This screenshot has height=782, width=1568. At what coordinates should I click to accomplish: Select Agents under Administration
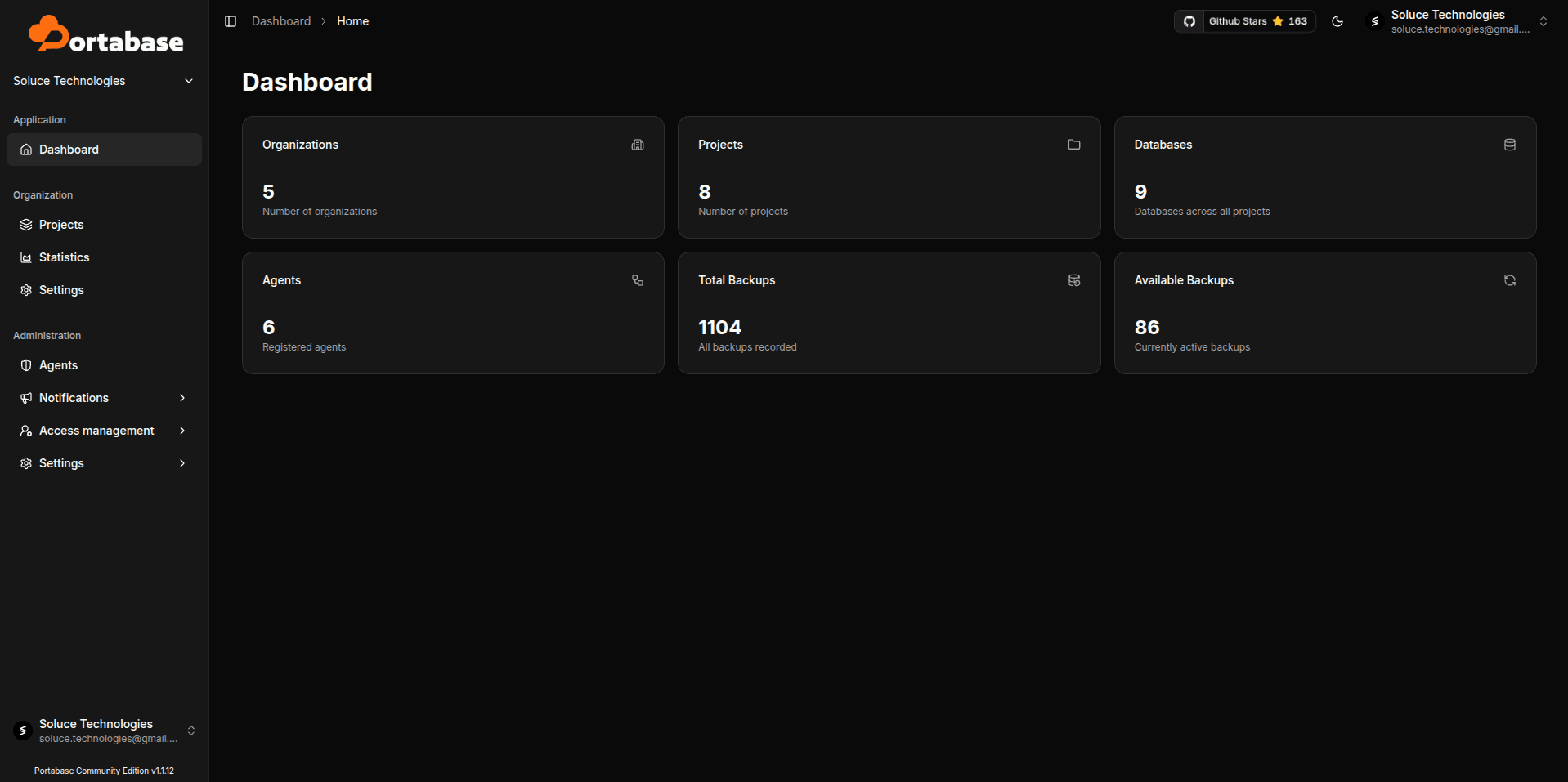pyautogui.click(x=58, y=365)
